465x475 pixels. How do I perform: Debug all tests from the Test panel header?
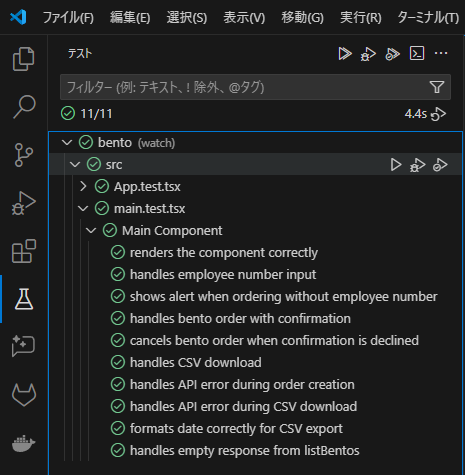coord(368,54)
